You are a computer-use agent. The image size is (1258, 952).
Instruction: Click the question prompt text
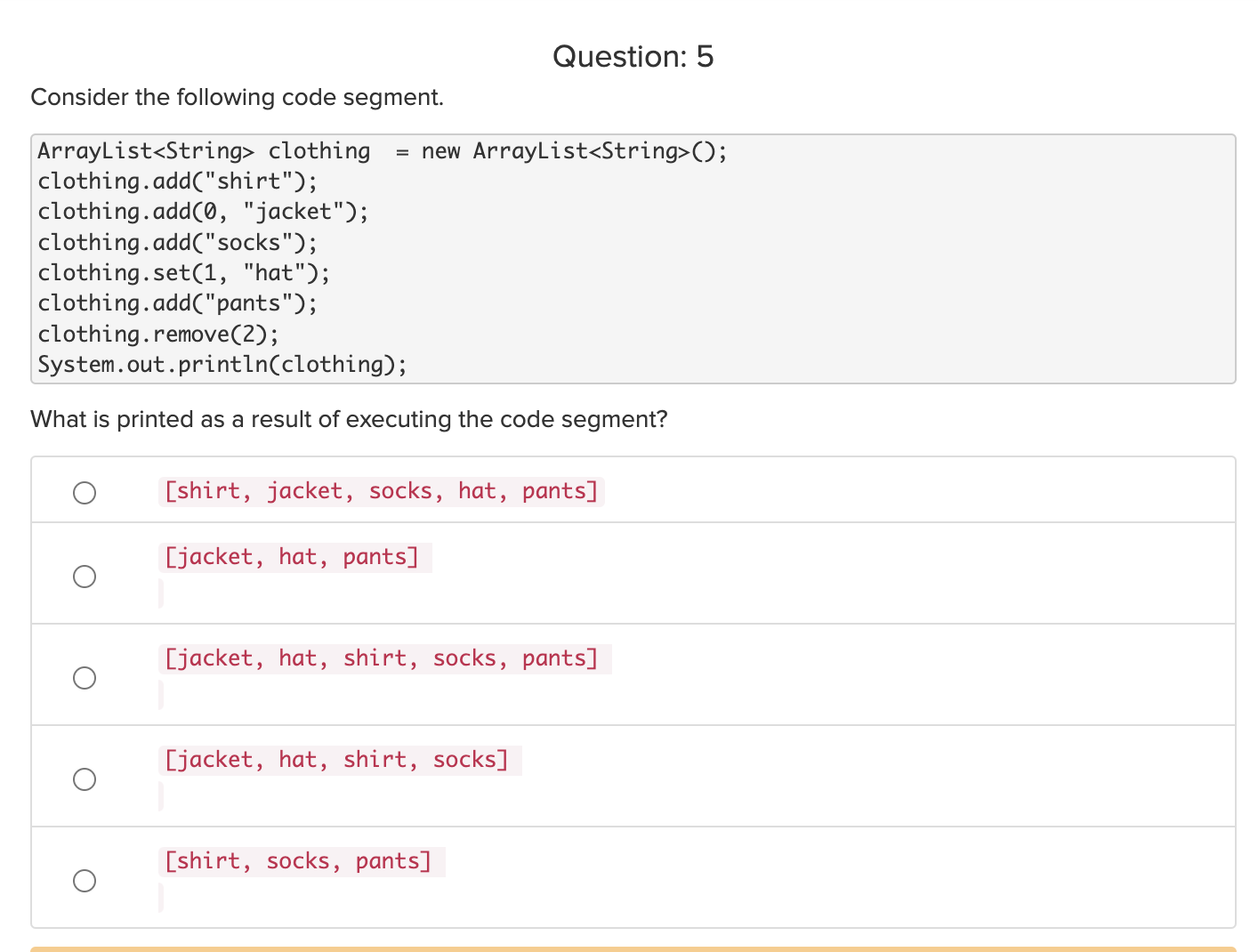349,419
